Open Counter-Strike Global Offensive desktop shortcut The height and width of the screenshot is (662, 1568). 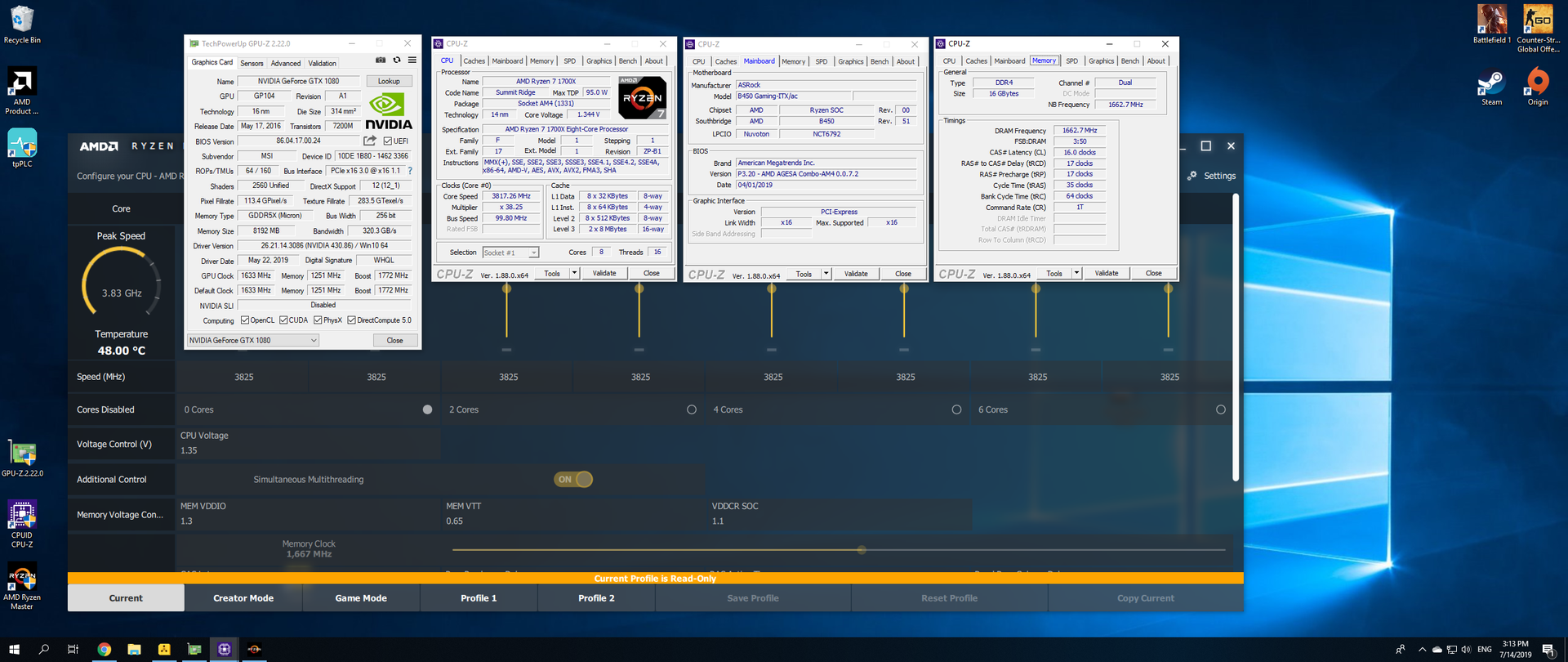1538,29
